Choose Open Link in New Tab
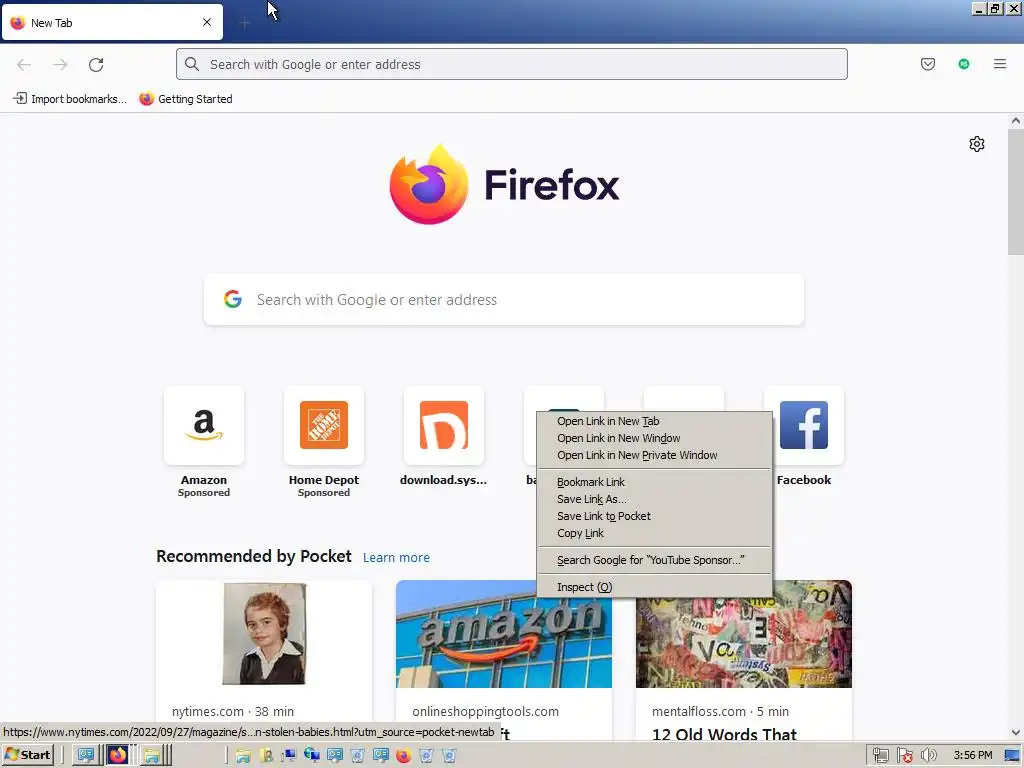The height and width of the screenshot is (768, 1024). [x=654, y=421]
